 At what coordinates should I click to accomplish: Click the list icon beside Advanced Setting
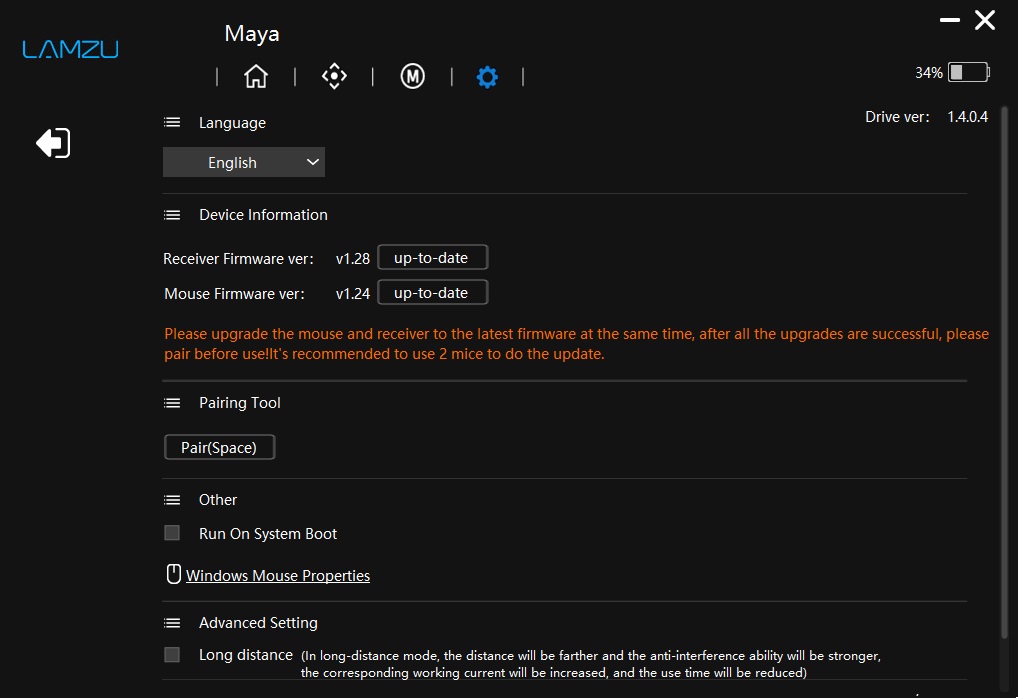(x=172, y=623)
